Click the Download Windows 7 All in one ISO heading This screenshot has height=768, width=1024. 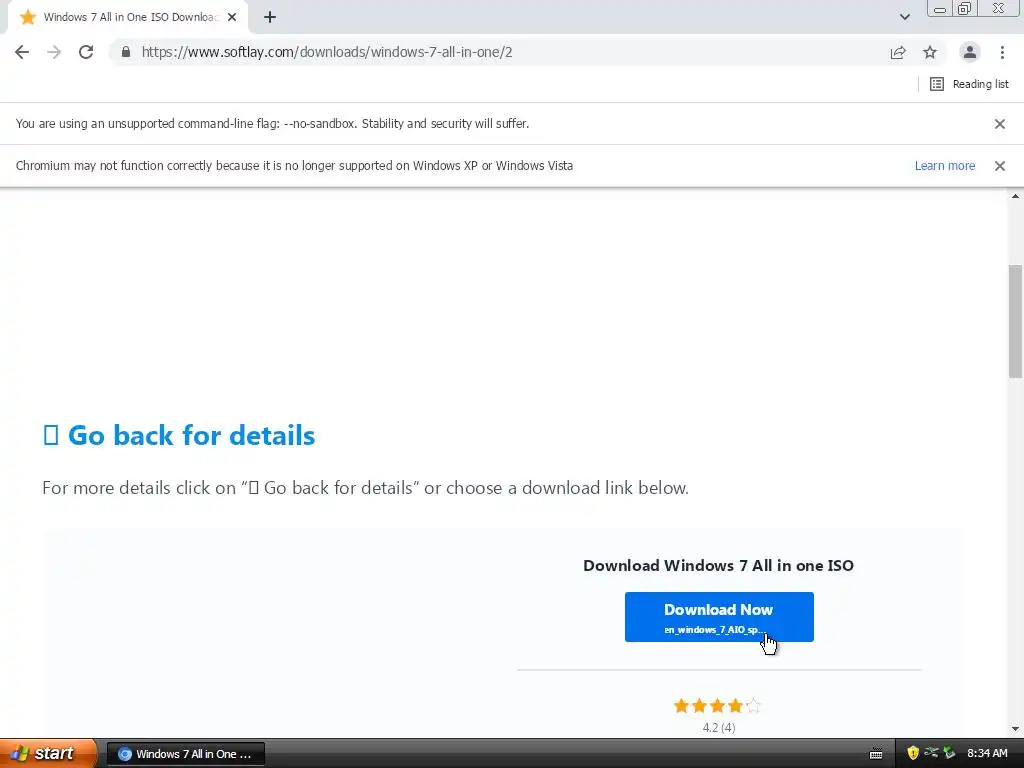point(718,566)
